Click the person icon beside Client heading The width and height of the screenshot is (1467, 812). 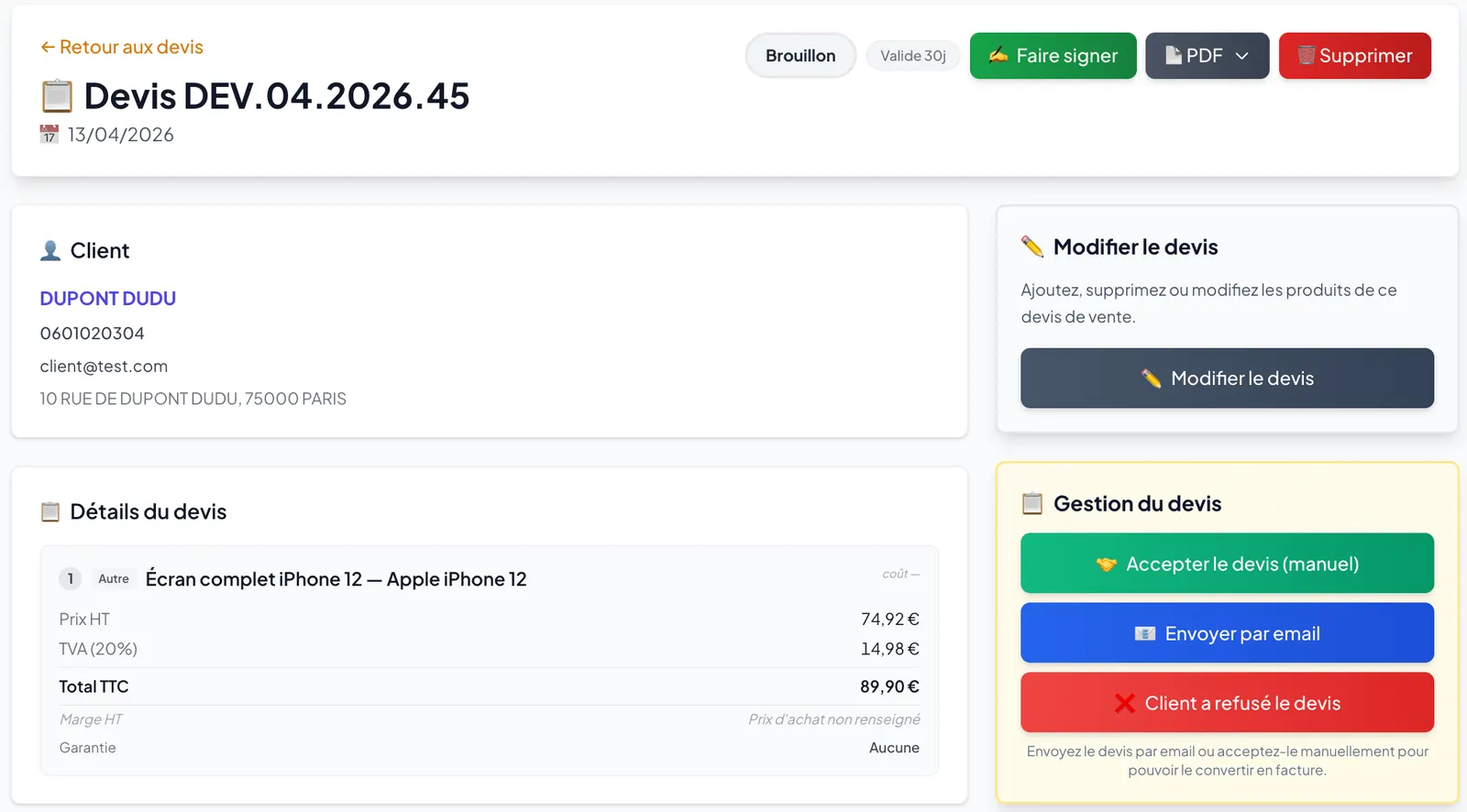coord(50,250)
